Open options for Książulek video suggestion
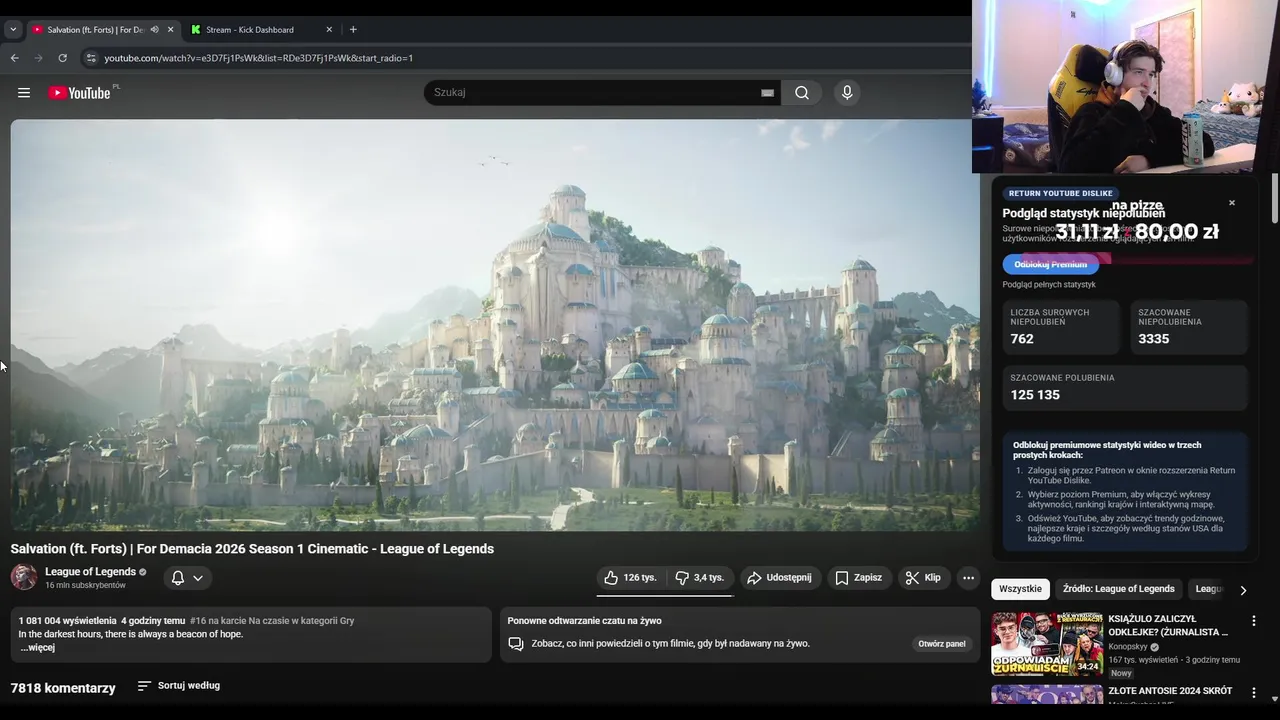This screenshot has width=1280, height=720. (x=1254, y=621)
